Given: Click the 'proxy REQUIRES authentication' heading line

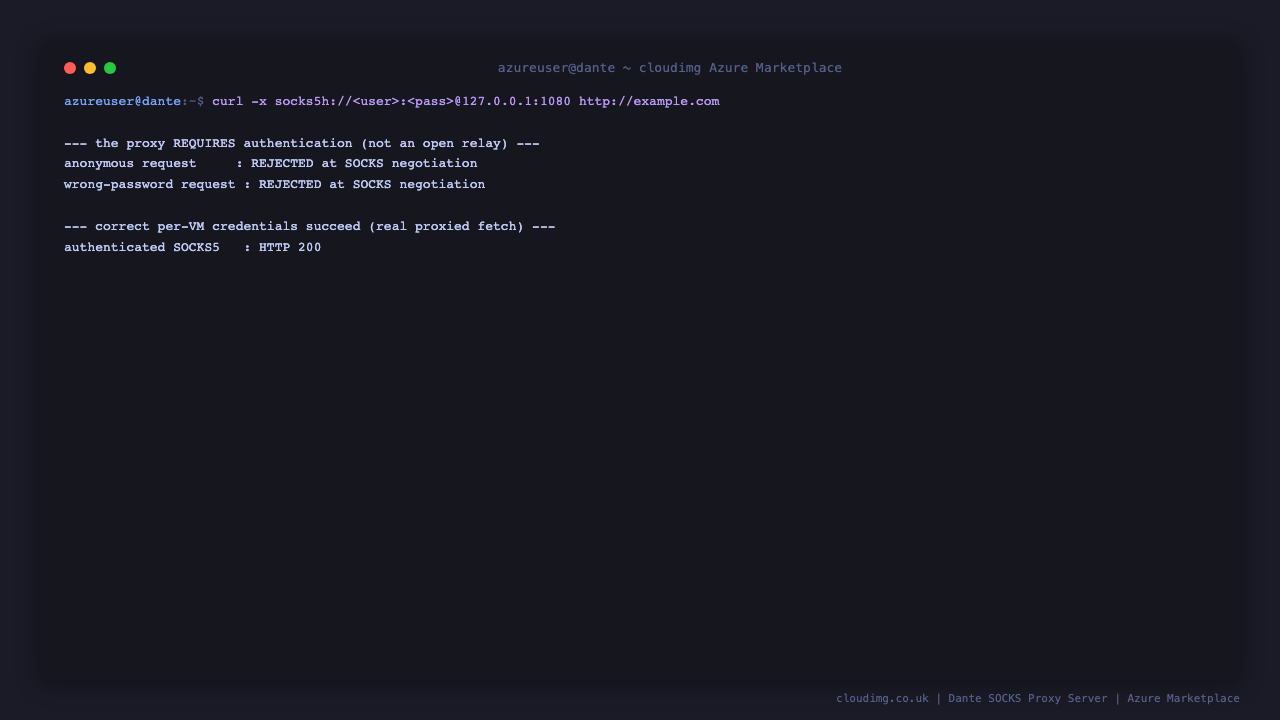Looking at the screenshot, I should pos(302,143).
